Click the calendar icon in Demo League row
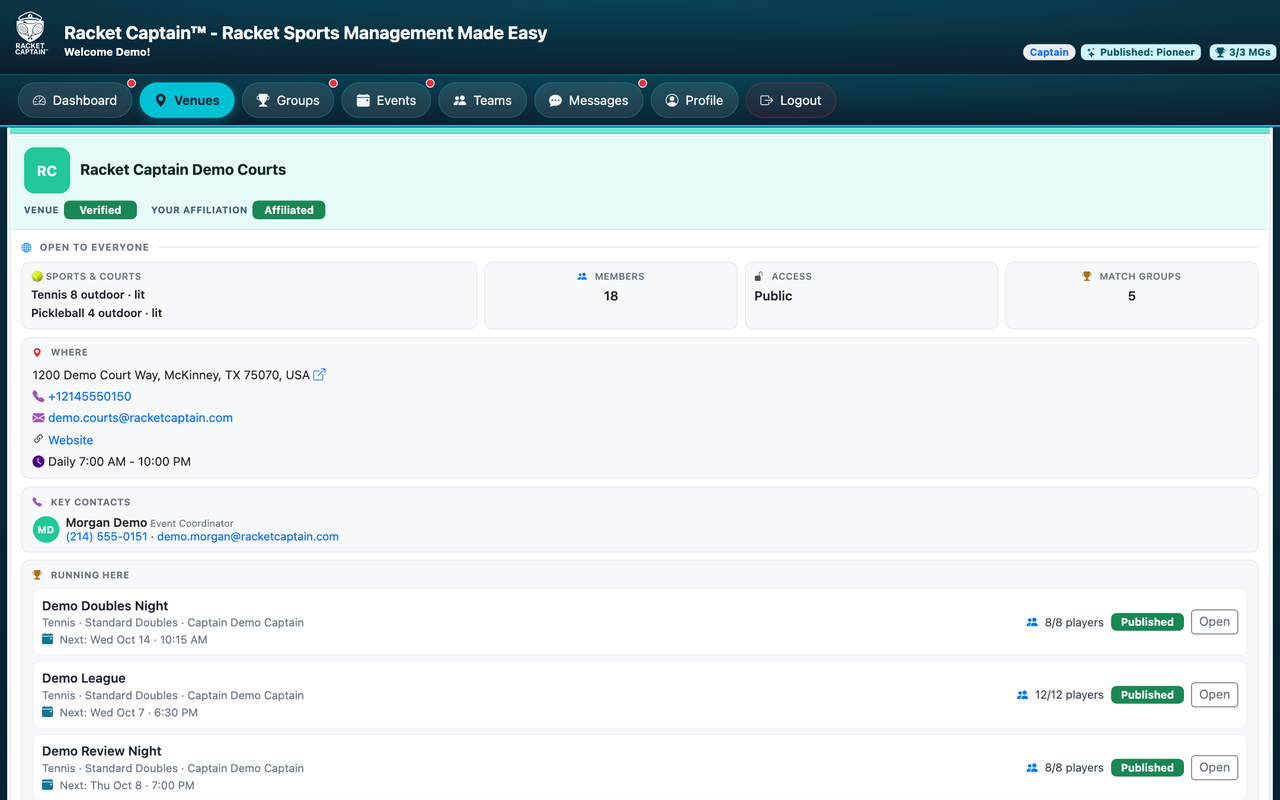 (48, 712)
